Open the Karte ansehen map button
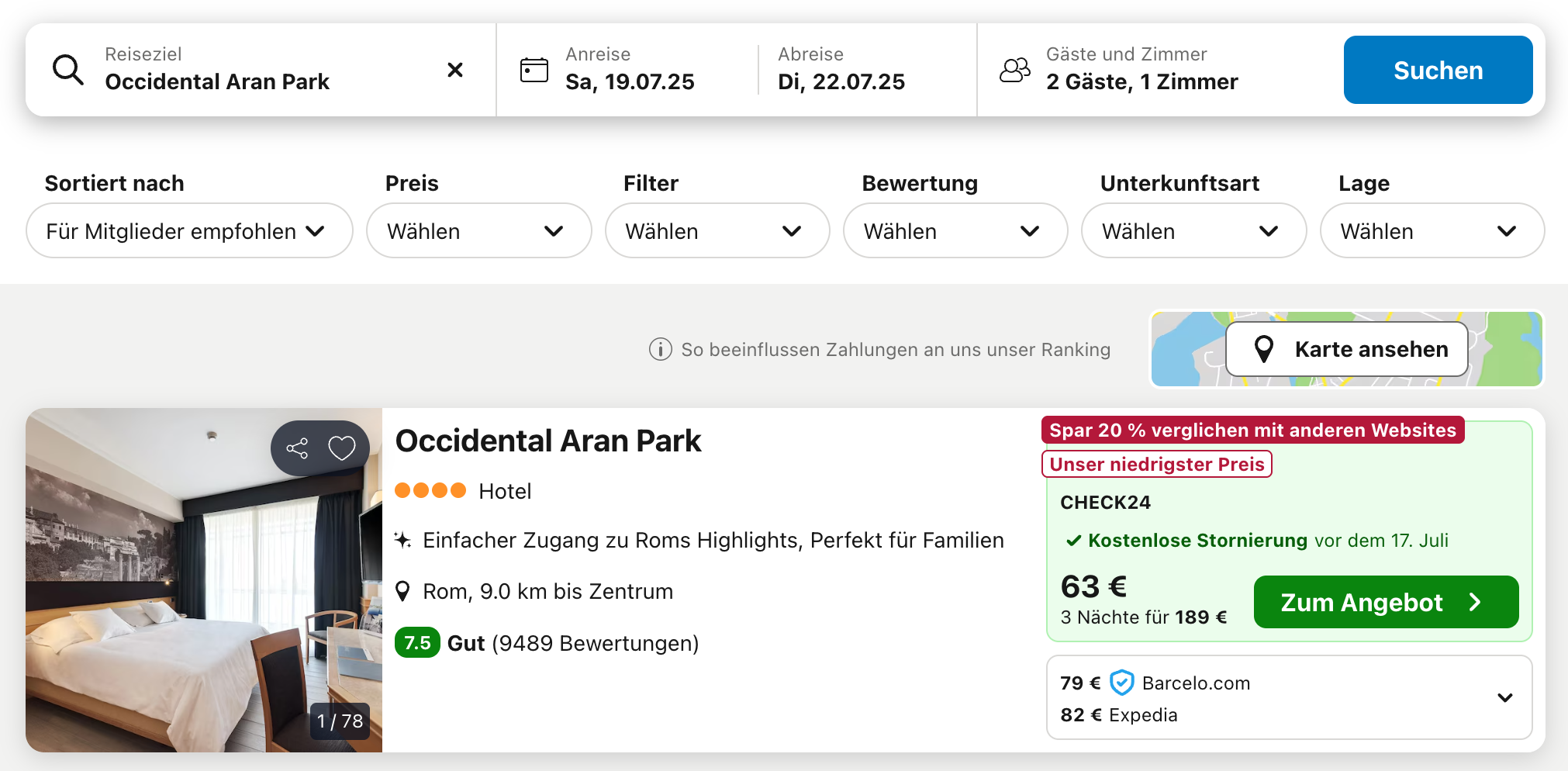Screen dimensions: 1568x771 click(x=1347, y=349)
